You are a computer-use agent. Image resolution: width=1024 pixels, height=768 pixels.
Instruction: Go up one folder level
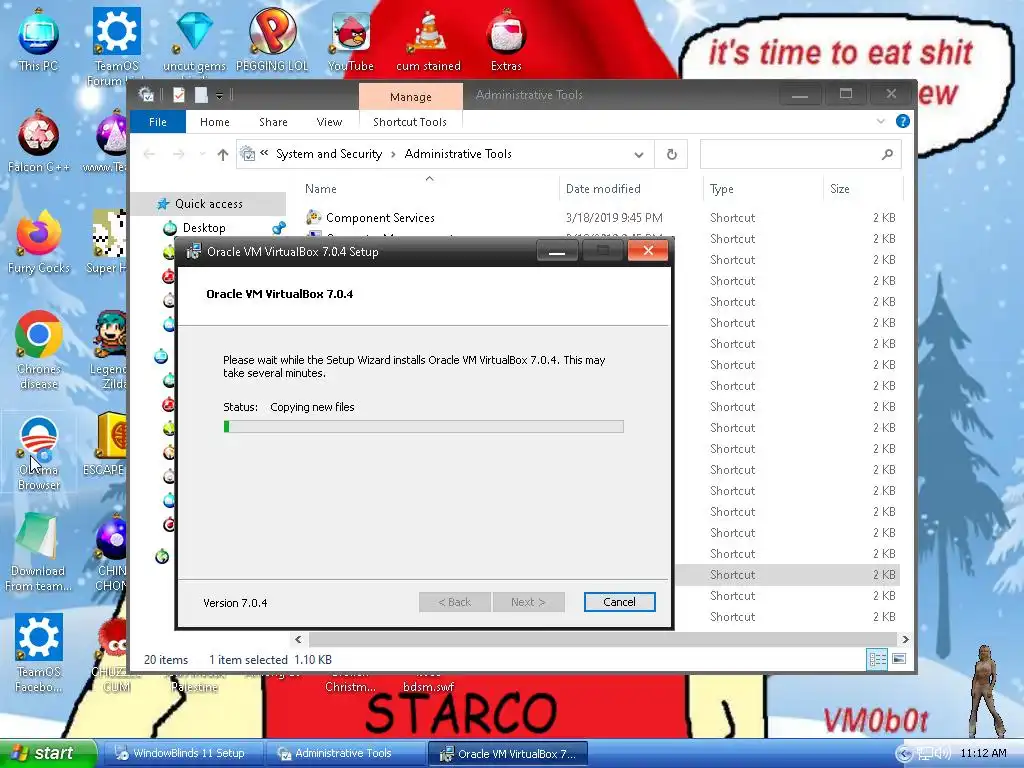coord(223,154)
